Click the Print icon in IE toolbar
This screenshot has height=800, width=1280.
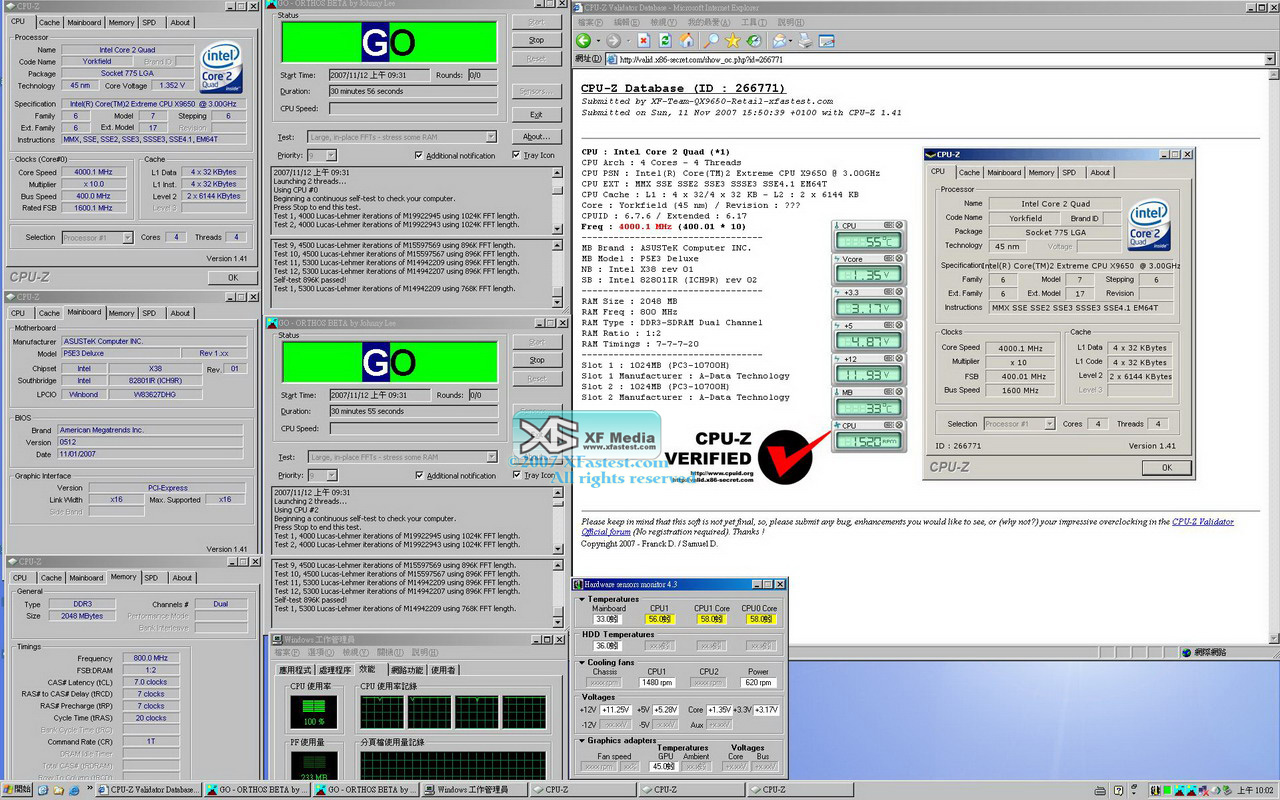coord(805,41)
